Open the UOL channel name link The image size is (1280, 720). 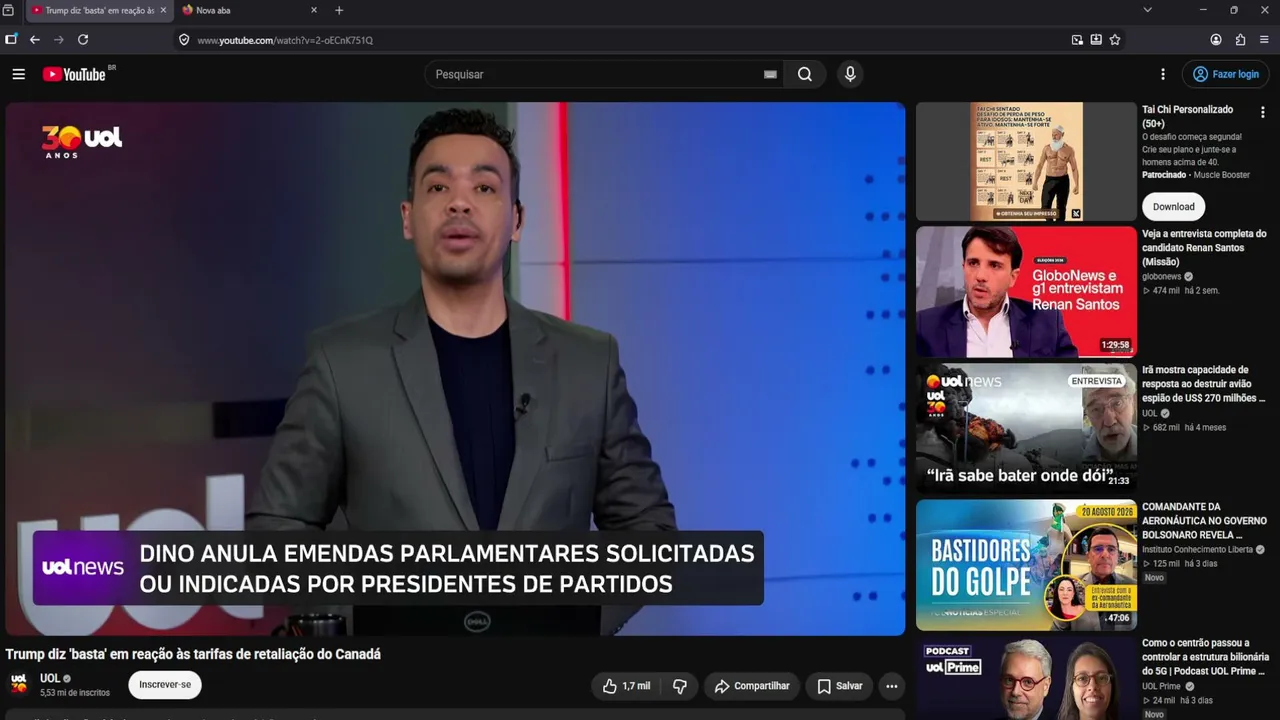click(50, 678)
